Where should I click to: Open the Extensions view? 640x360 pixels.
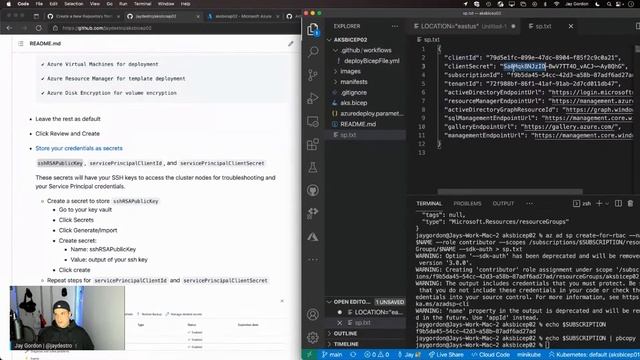313,144
